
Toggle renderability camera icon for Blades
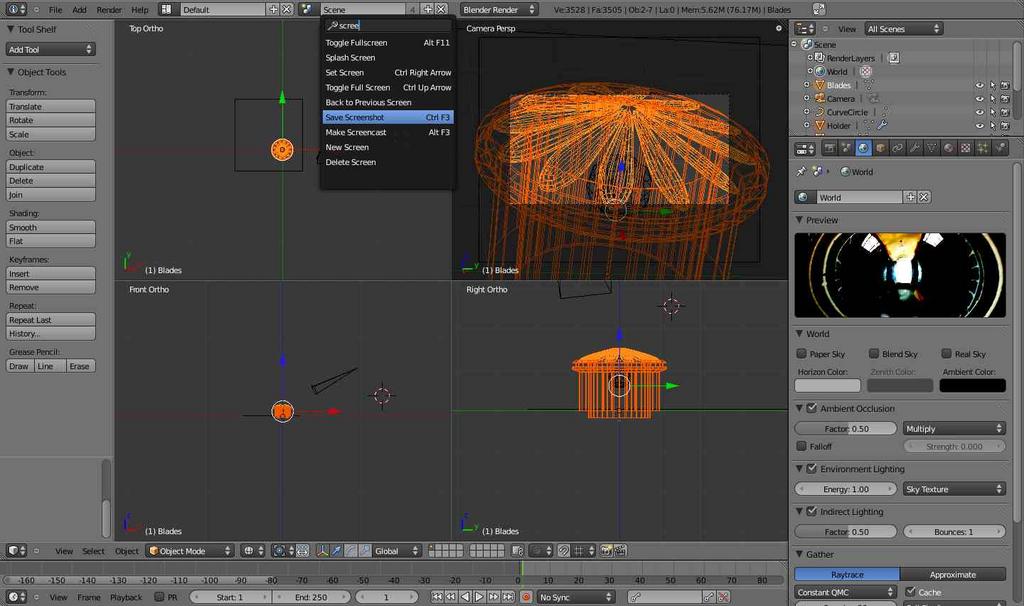1005,86
